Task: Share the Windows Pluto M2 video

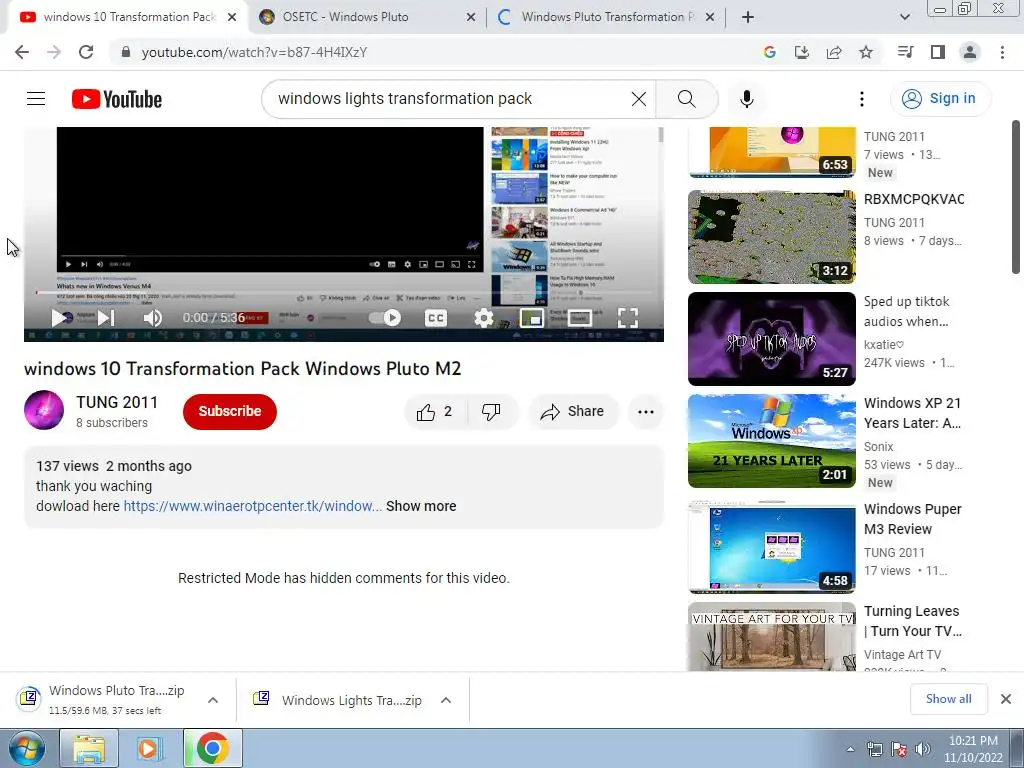Action: click(x=573, y=411)
